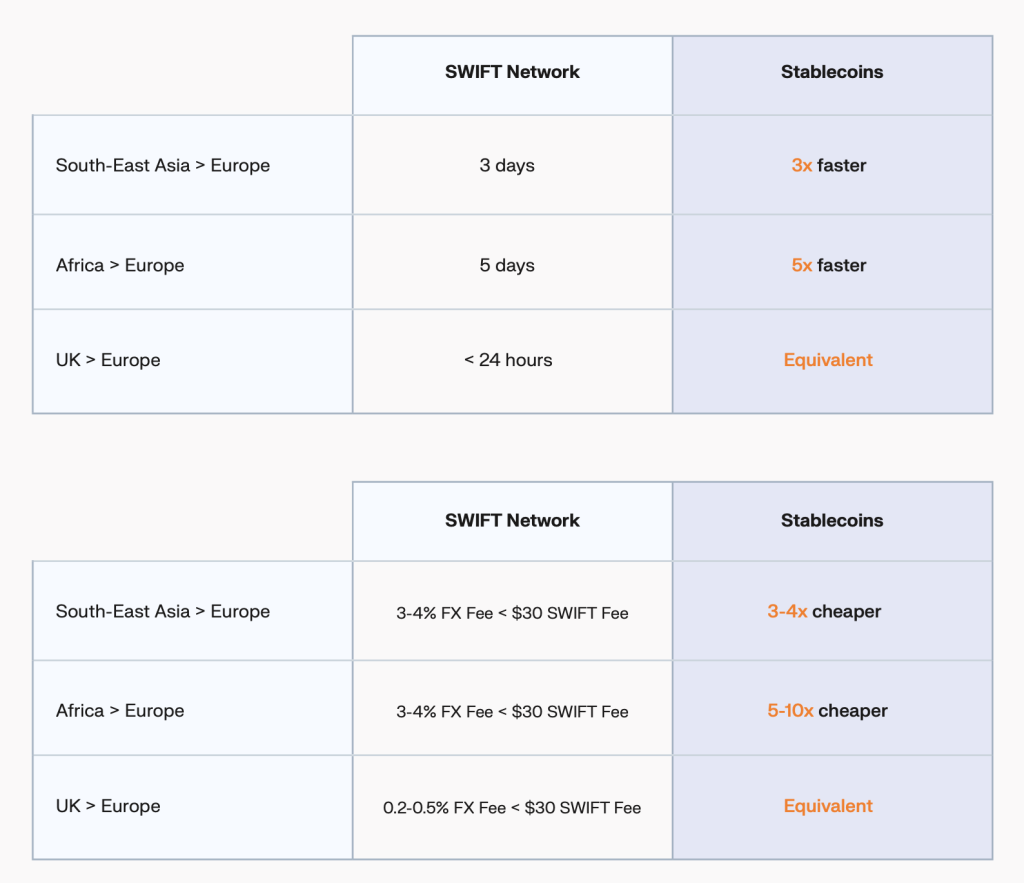Click "Africa > Europe" label beside "5 days"
The width and height of the screenshot is (1024, 883).
coord(120,265)
